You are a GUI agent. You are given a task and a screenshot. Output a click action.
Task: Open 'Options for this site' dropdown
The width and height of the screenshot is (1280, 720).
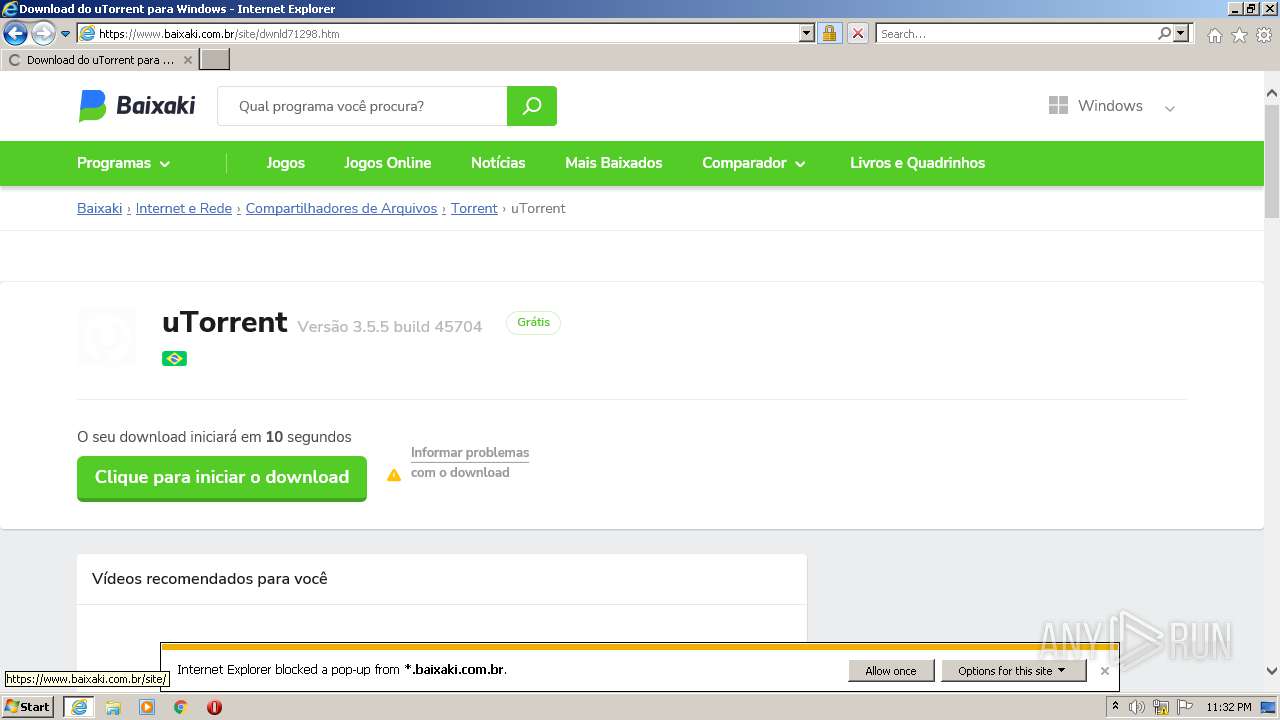(1012, 671)
